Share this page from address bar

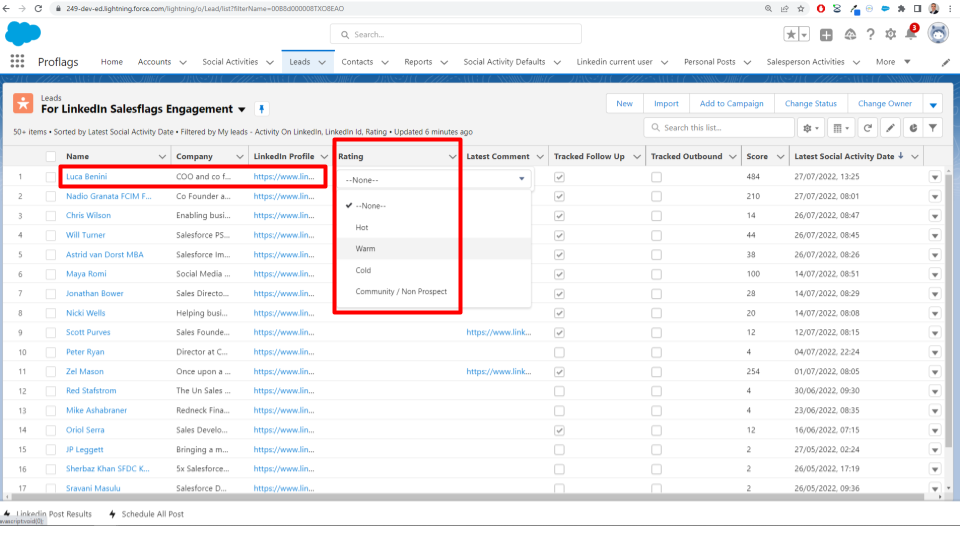coord(785,9)
